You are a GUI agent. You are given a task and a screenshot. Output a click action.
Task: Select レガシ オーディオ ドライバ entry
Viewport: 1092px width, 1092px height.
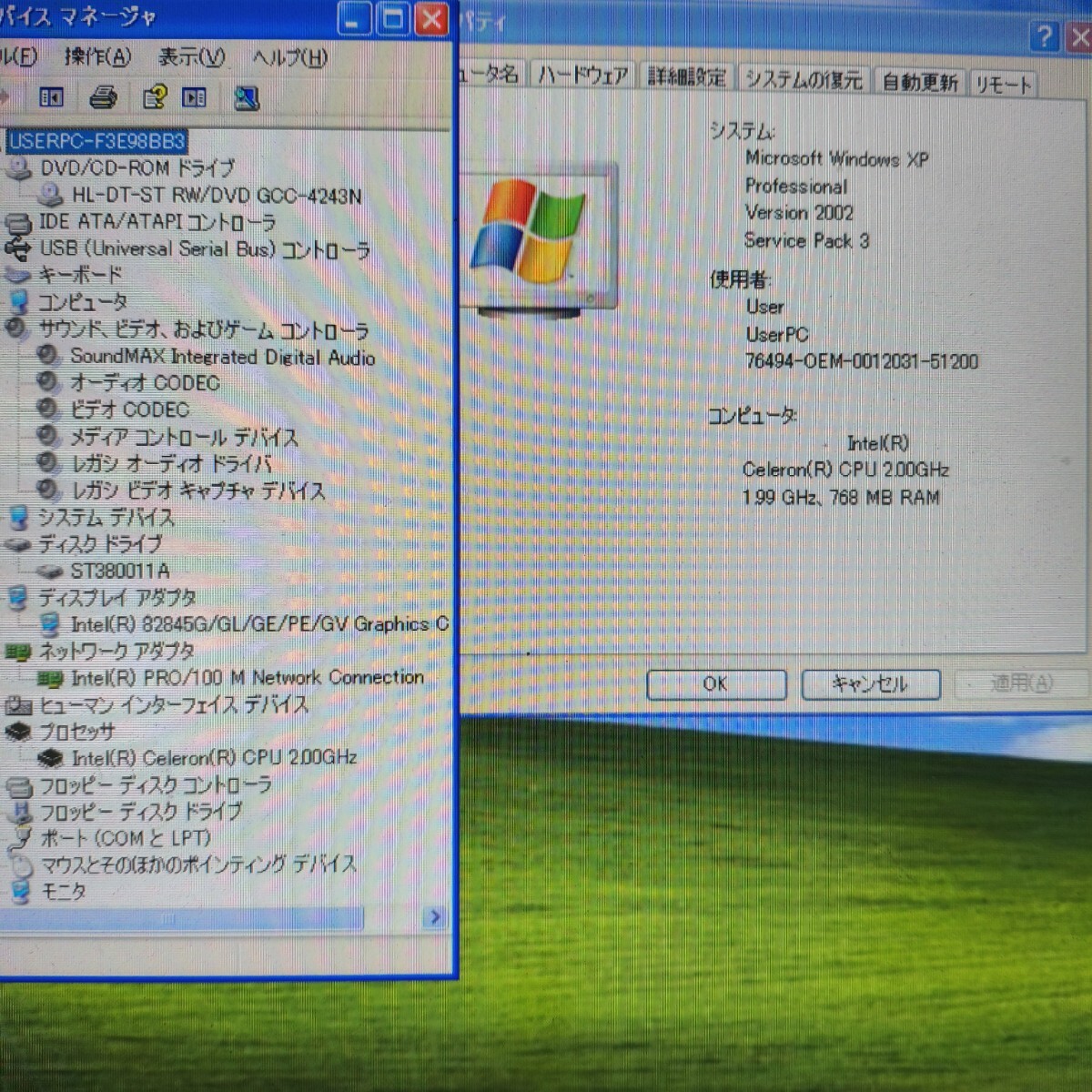click(x=172, y=464)
